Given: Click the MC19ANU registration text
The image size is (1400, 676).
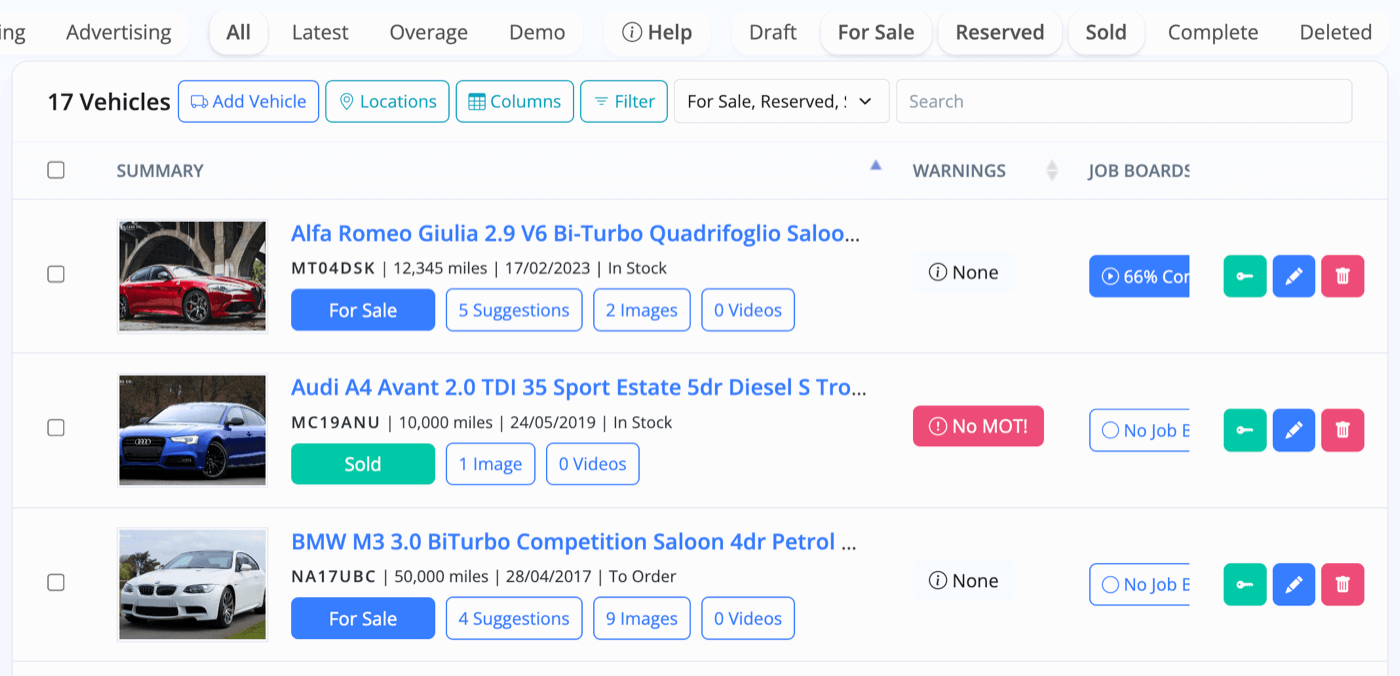Looking at the screenshot, I should click(335, 422).
